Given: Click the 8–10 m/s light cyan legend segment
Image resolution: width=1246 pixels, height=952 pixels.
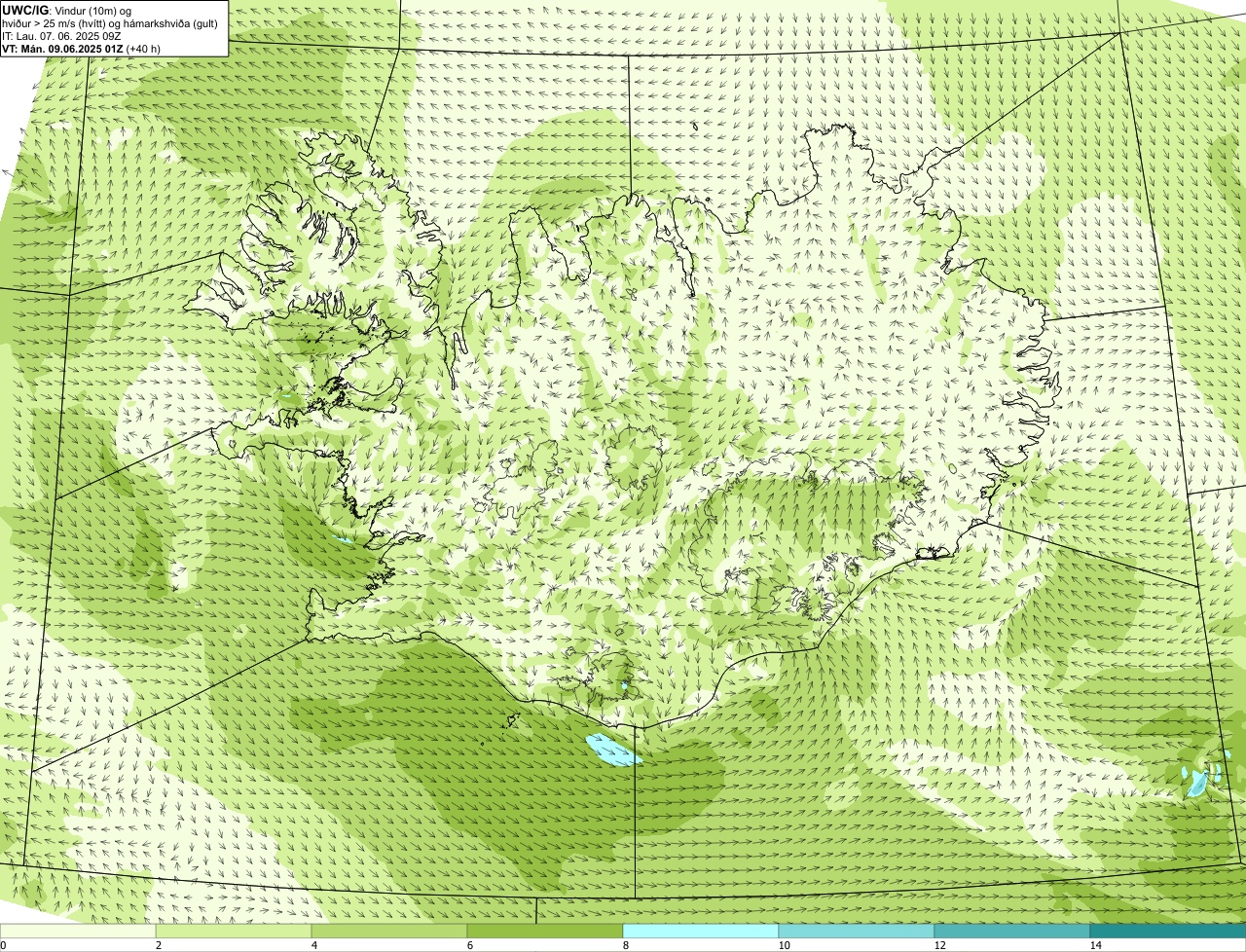Looking at the screenshot, I should point(701,931).
